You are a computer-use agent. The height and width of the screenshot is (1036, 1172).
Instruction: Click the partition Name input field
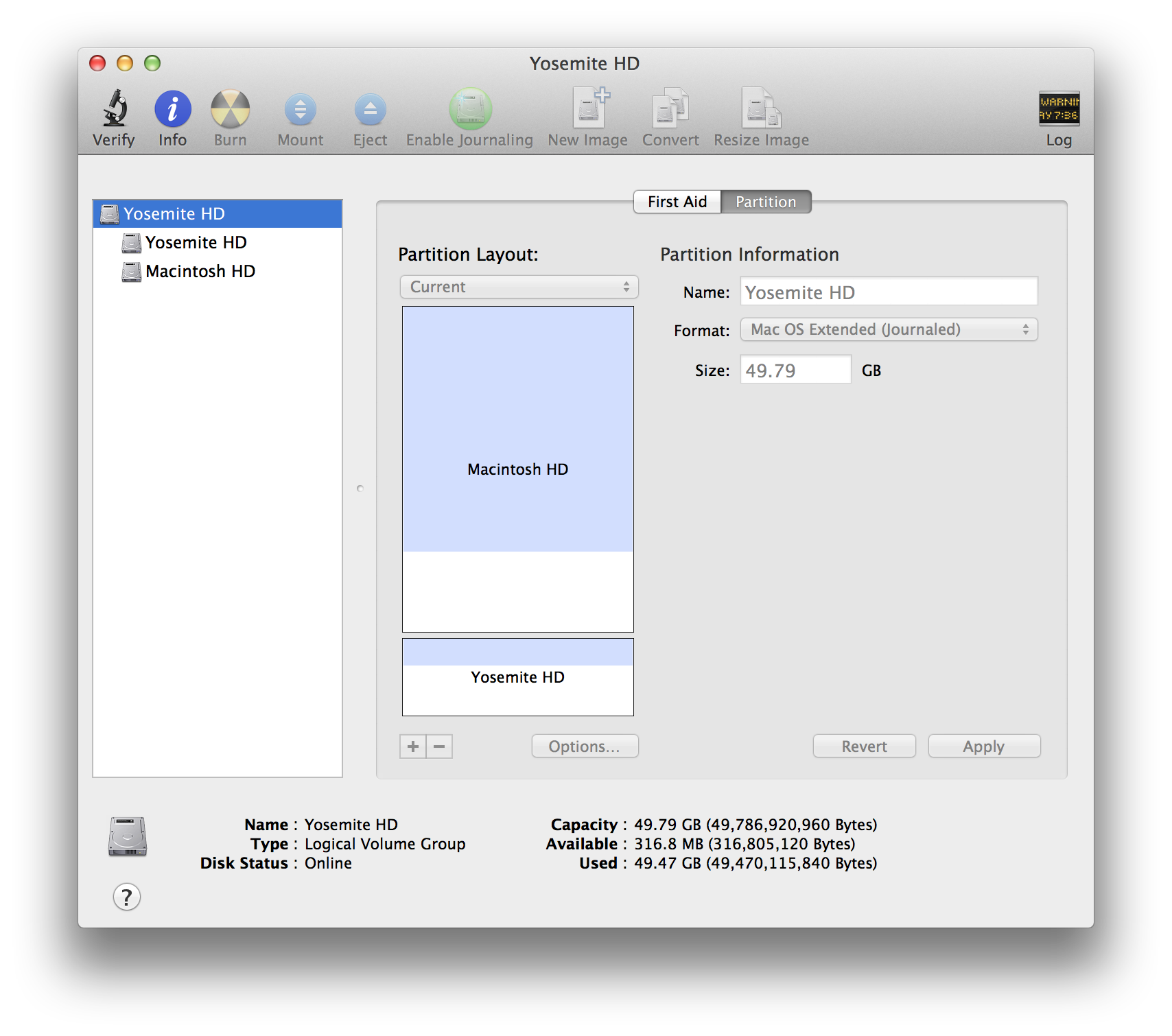pos(889,292)
